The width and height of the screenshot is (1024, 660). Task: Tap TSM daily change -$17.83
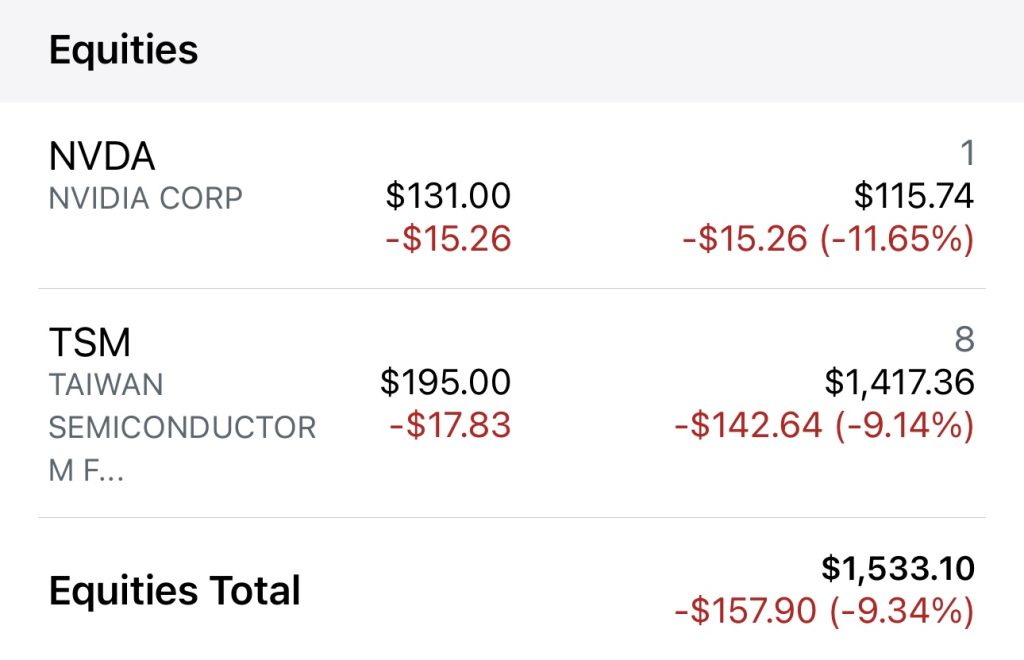point(450,425)
